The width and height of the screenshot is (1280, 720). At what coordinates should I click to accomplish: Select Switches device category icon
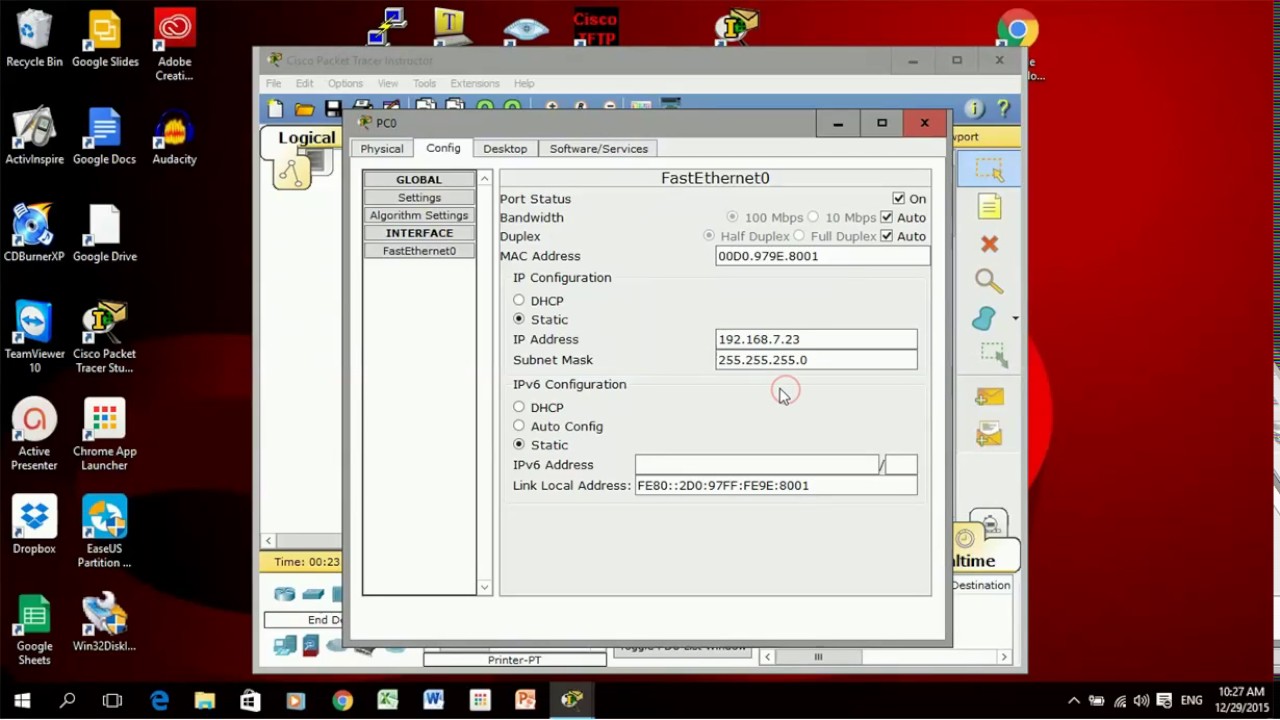pos(313,594)
